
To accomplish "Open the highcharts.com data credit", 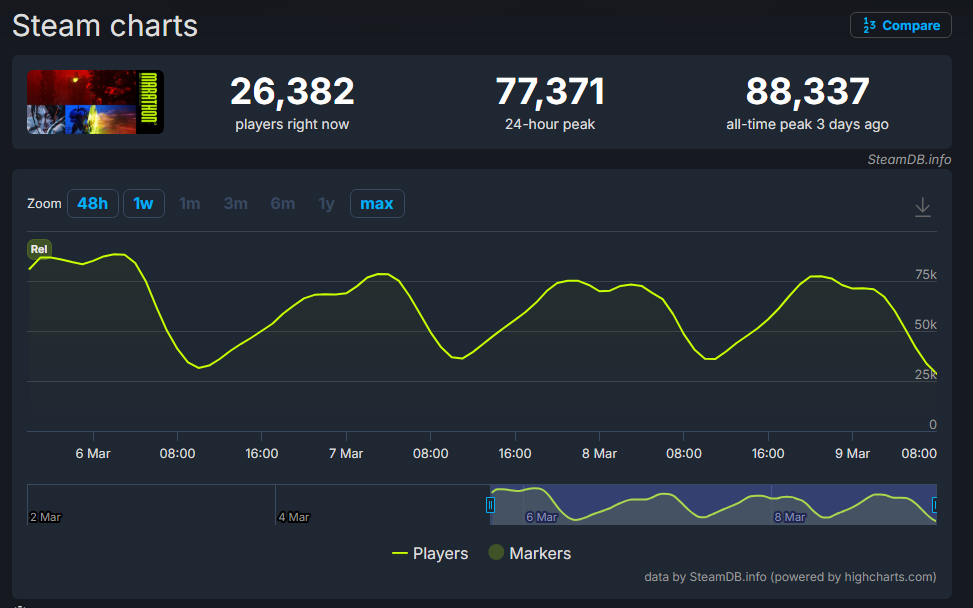I will tap(790, 576).
